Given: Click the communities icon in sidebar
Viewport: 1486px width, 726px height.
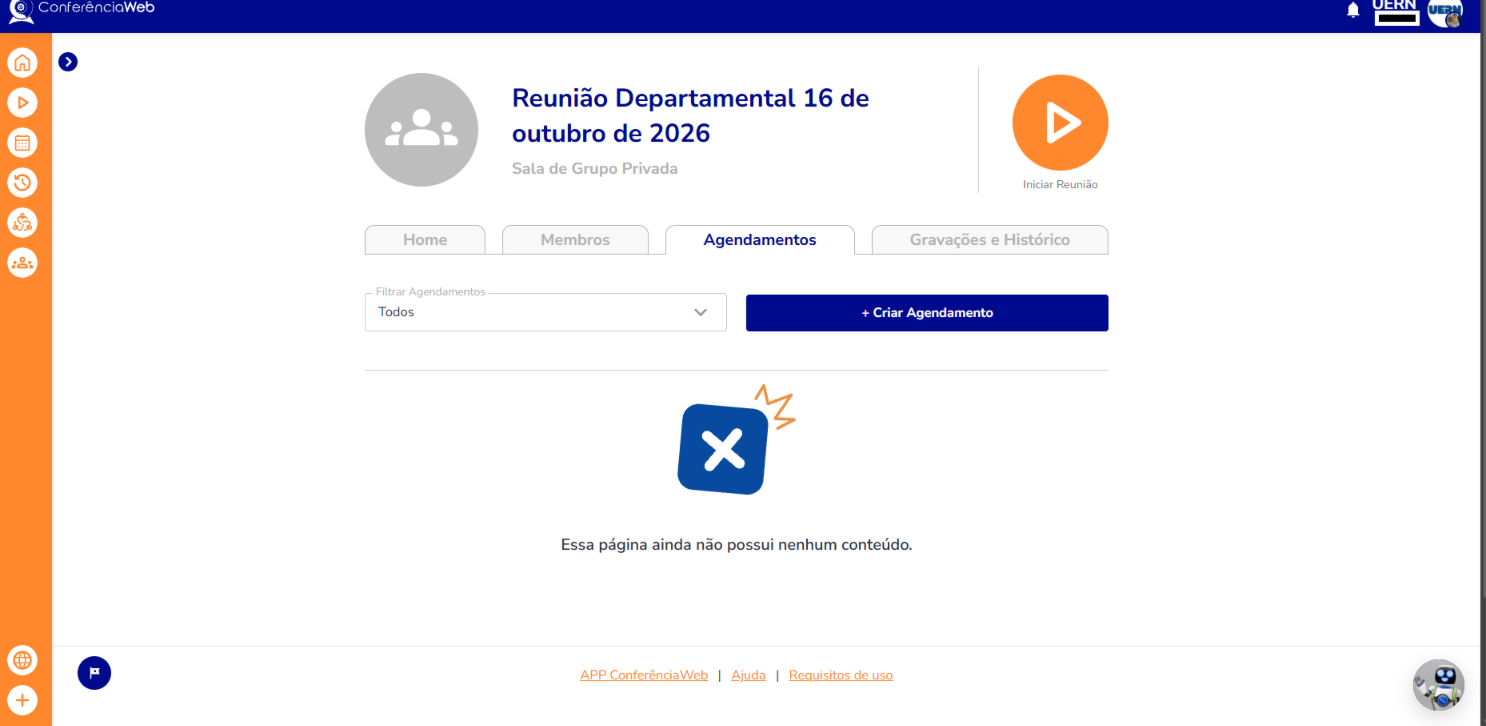Looking at the screenshot, I should [x=22, y=223].
